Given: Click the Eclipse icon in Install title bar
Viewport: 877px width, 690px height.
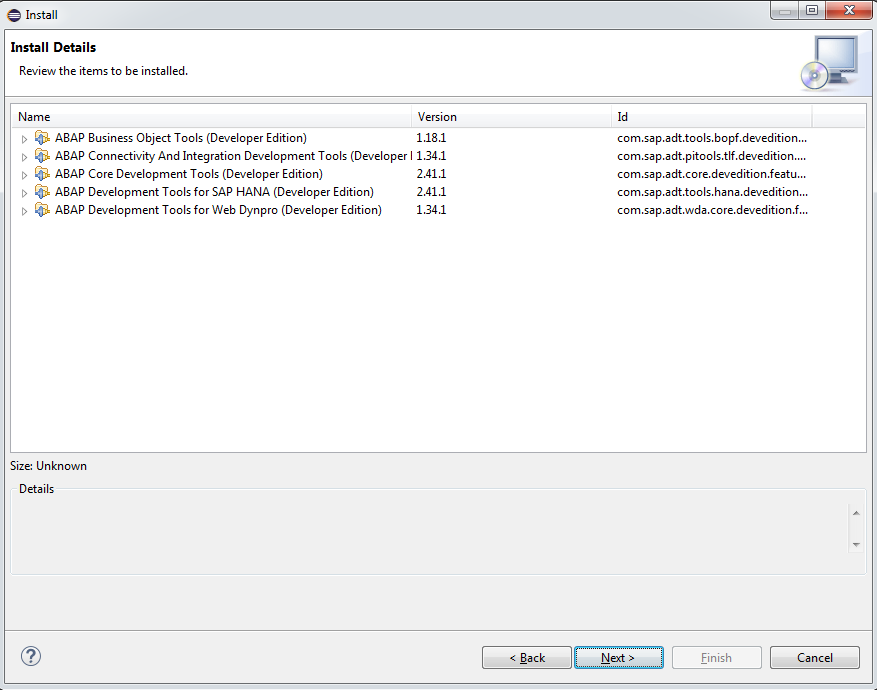Looking at the screenshot, I should (x=14, y=15).
